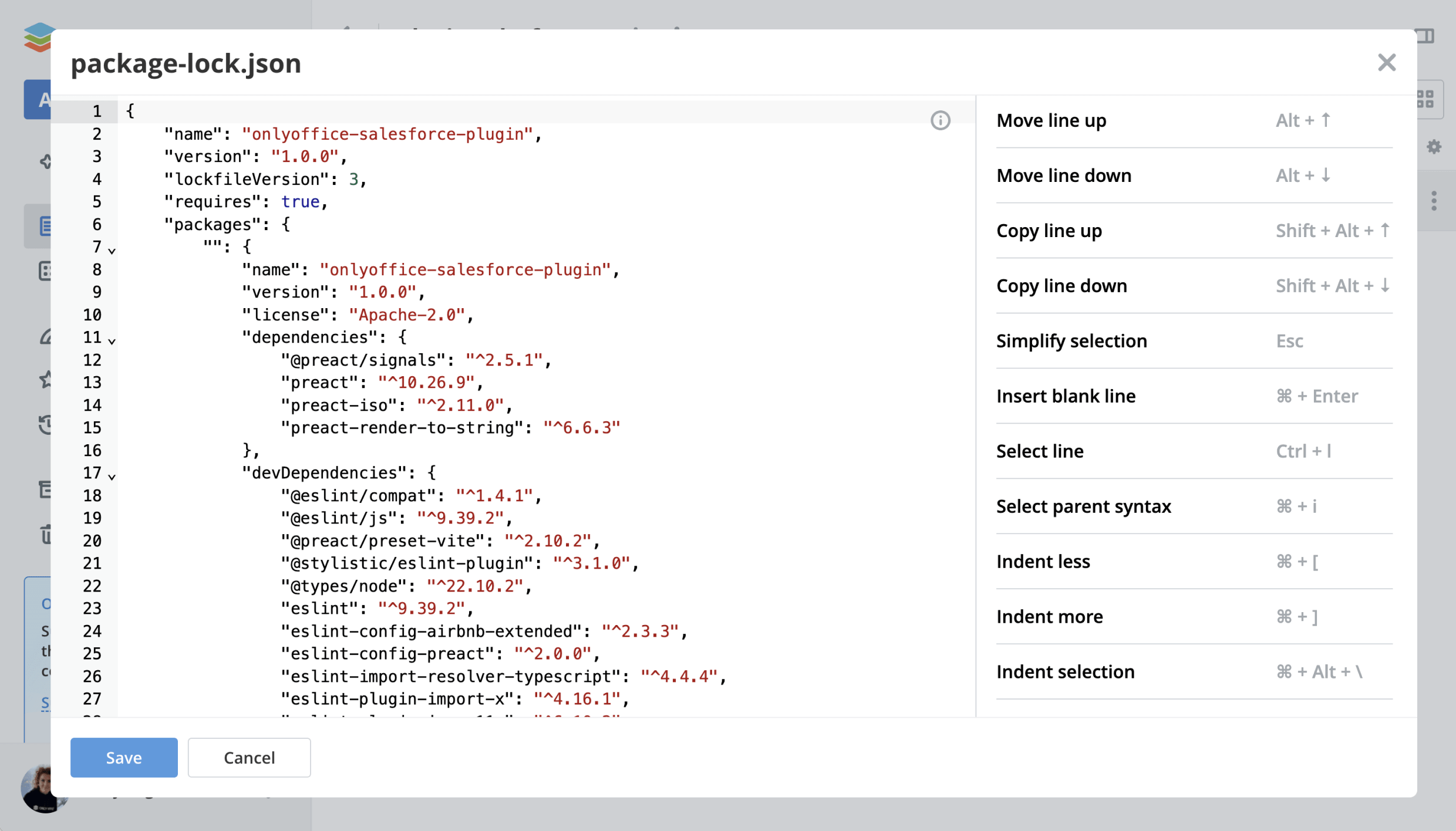Click the layered ONLYOFFICE logo

coord(39,36)
